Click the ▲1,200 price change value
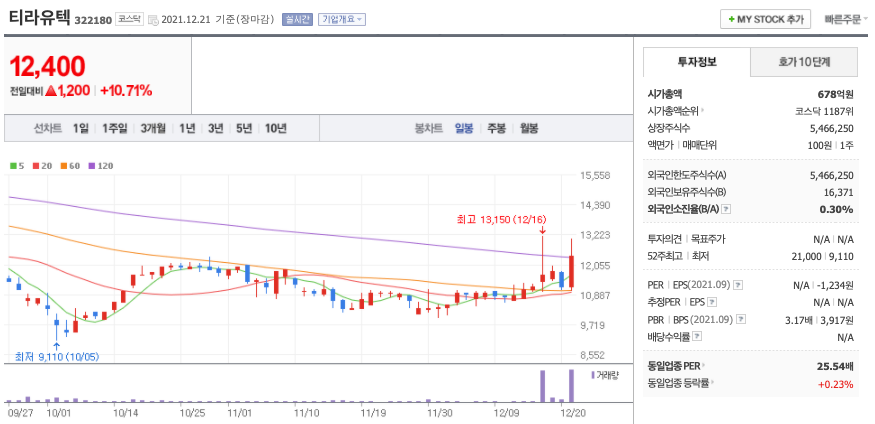875x424 pixels. [x=68, y=90]
